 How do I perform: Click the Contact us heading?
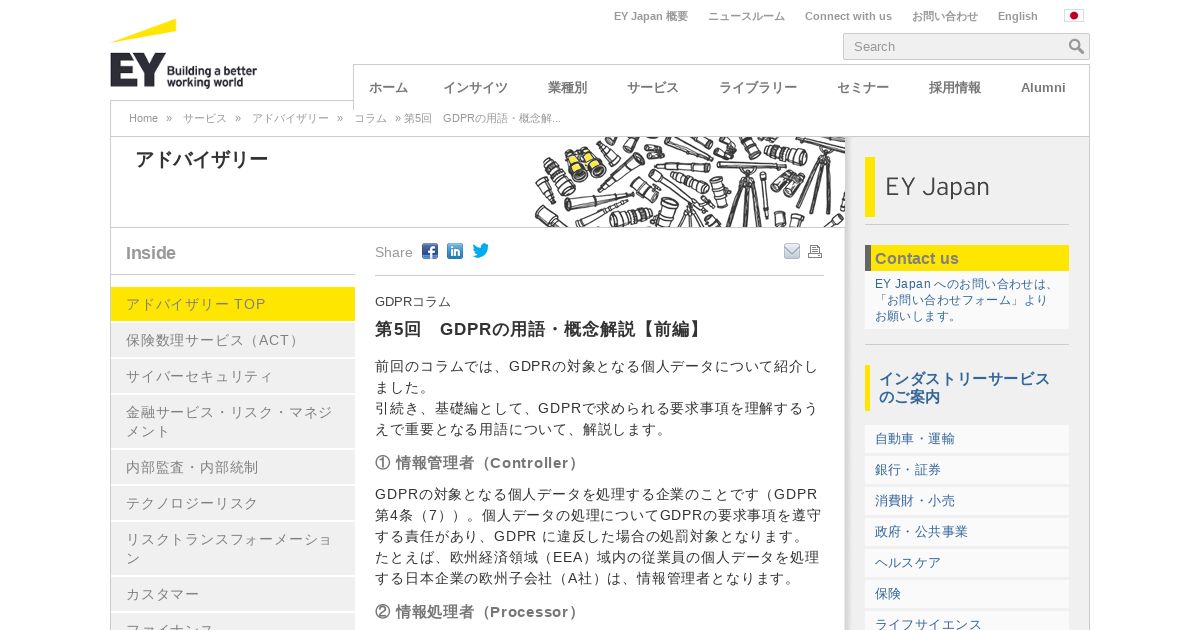tap(917, 258)
